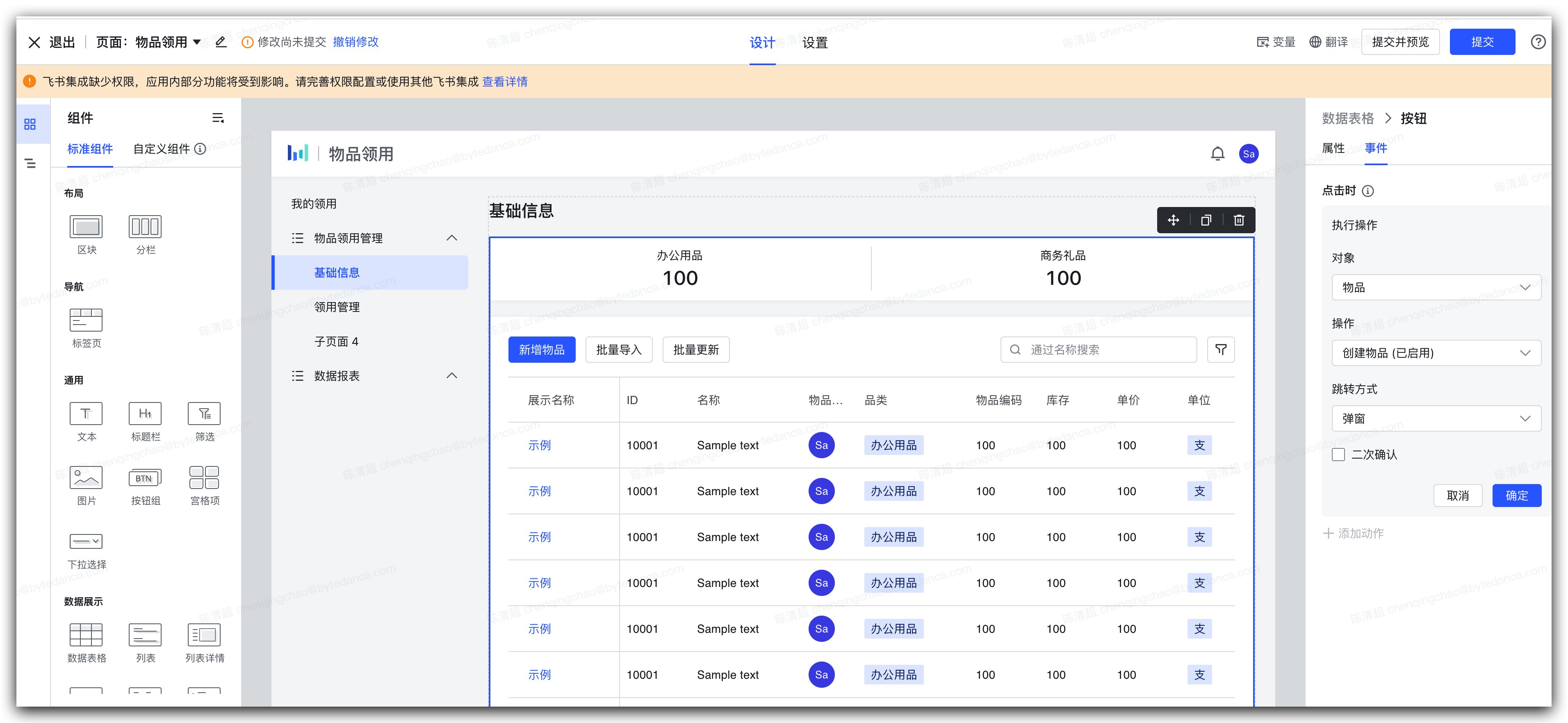Click the 批量更新 button
This screenshot has width=1568, height=723.
pos(696,349)
